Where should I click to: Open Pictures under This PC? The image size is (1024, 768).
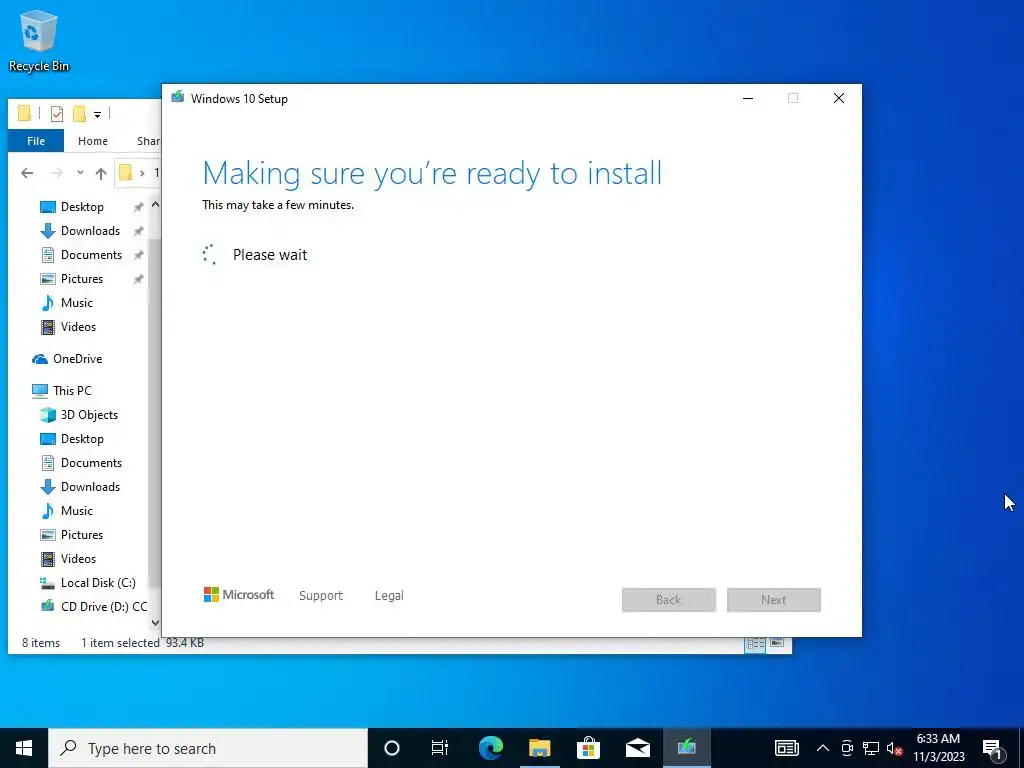pyautogui.click(x=82, y=535)
